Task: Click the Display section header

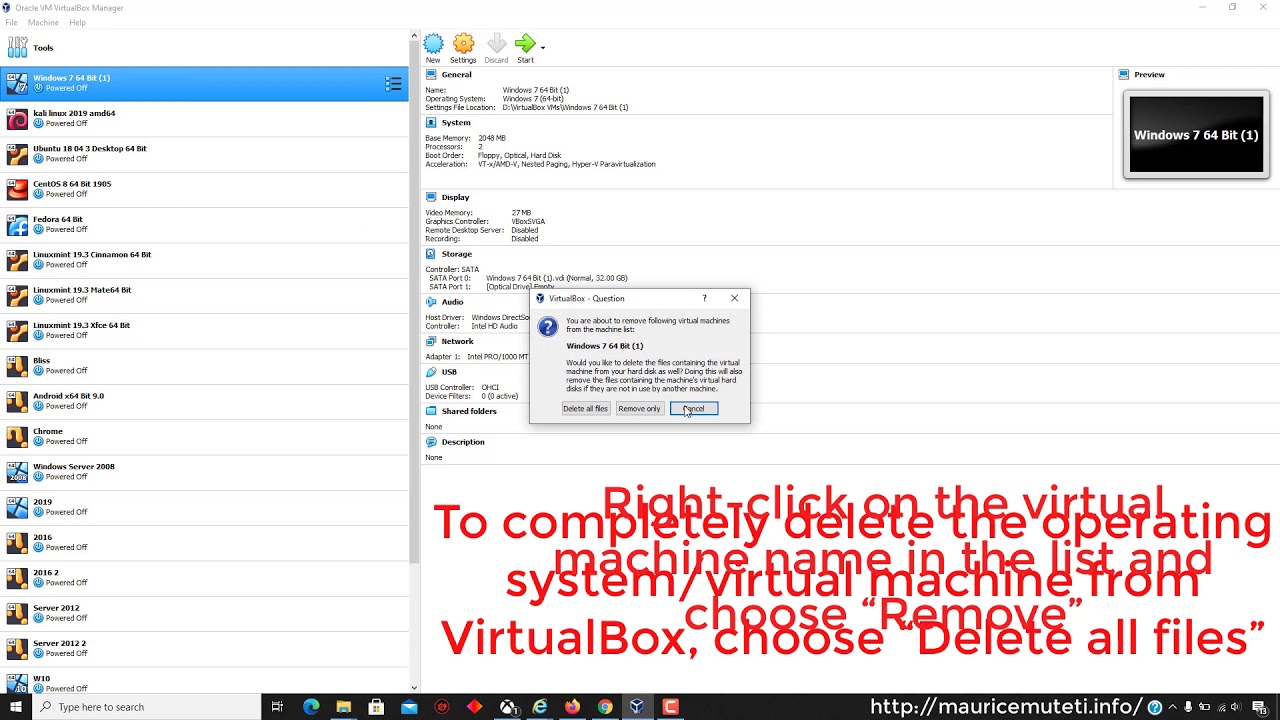Action: [455, 197]
